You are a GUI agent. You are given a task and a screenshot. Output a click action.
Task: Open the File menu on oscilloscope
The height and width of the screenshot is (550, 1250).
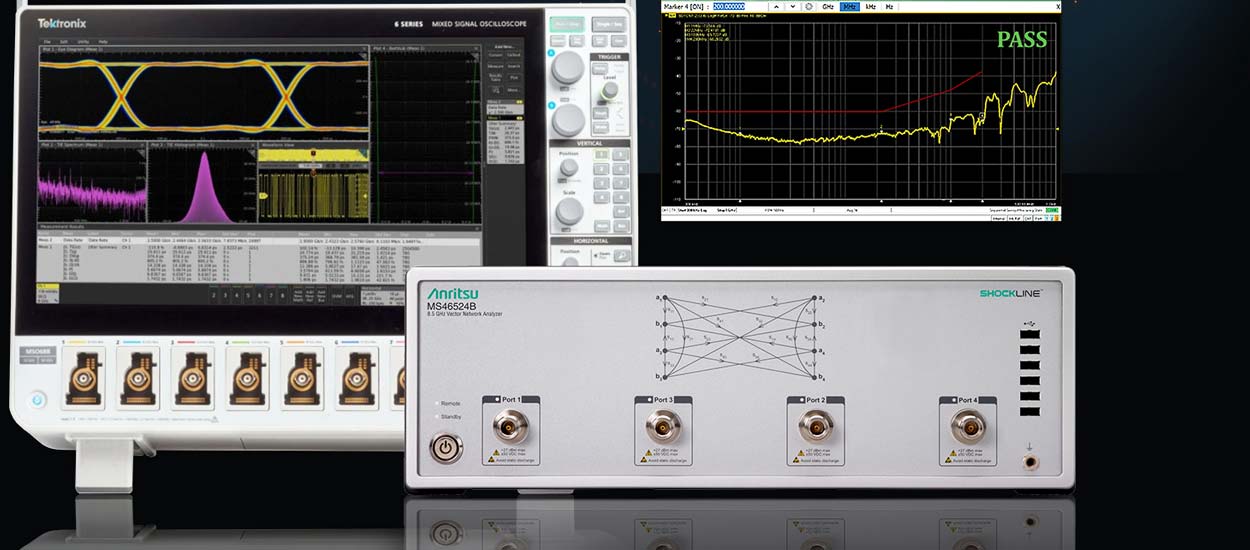[47, 41]
